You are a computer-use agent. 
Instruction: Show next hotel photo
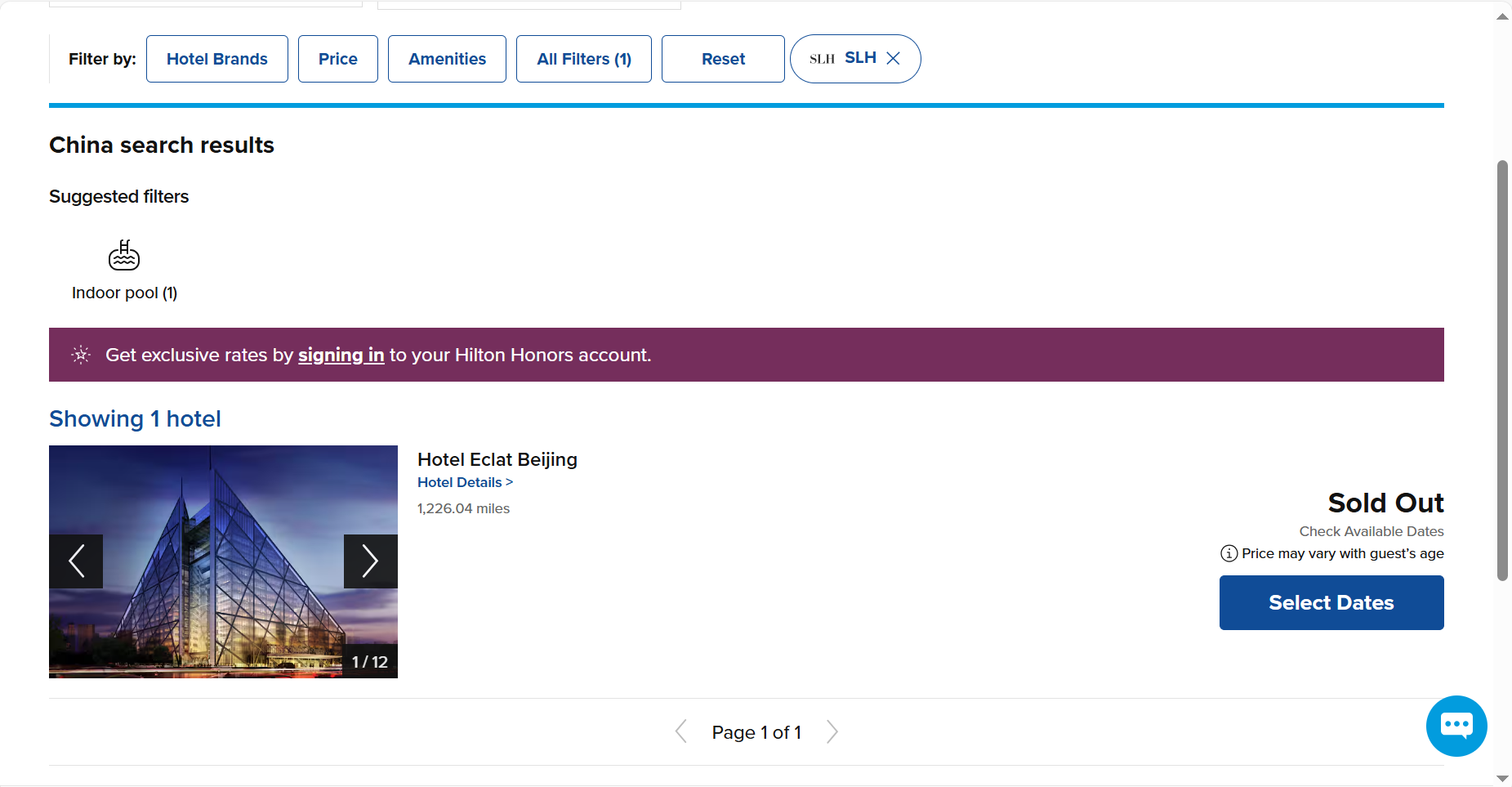(371, 561)
